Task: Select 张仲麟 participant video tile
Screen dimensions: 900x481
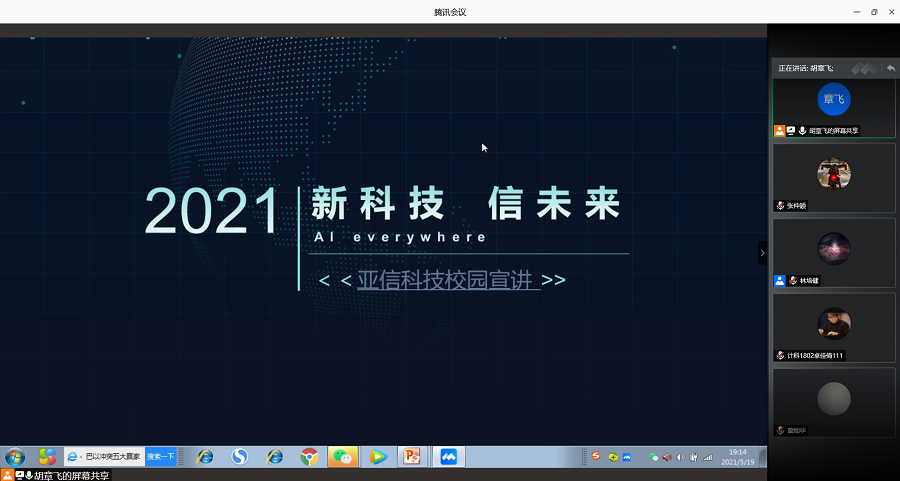Action: coord(833,177)
